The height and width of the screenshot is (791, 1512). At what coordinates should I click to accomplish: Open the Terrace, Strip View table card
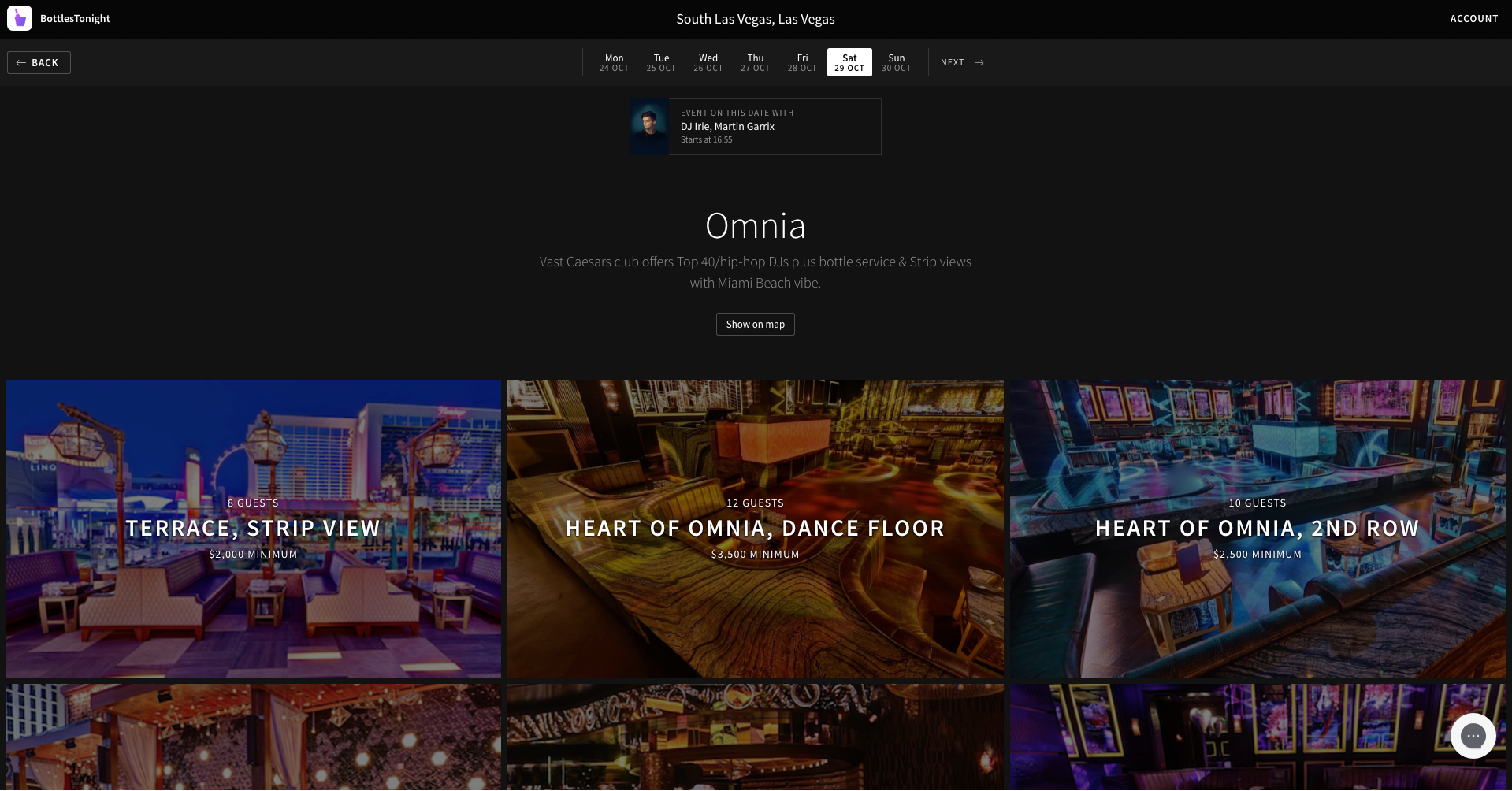tap(253, 529)
